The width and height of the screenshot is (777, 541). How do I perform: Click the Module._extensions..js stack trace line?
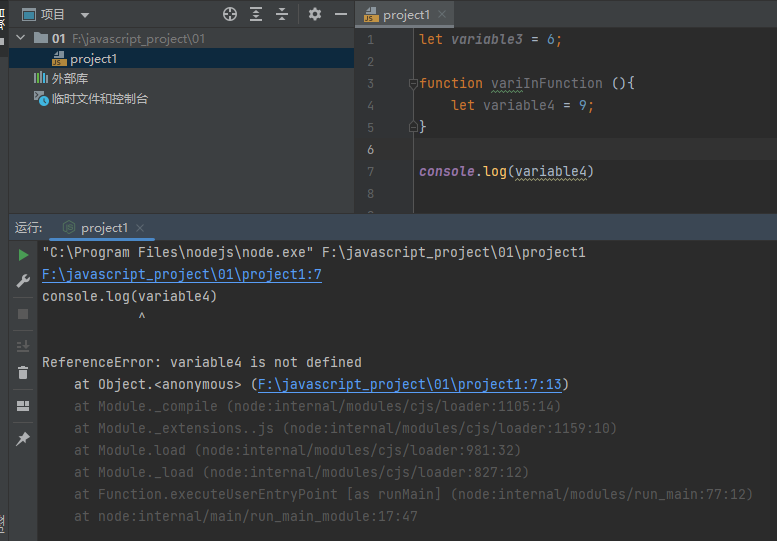345,428
